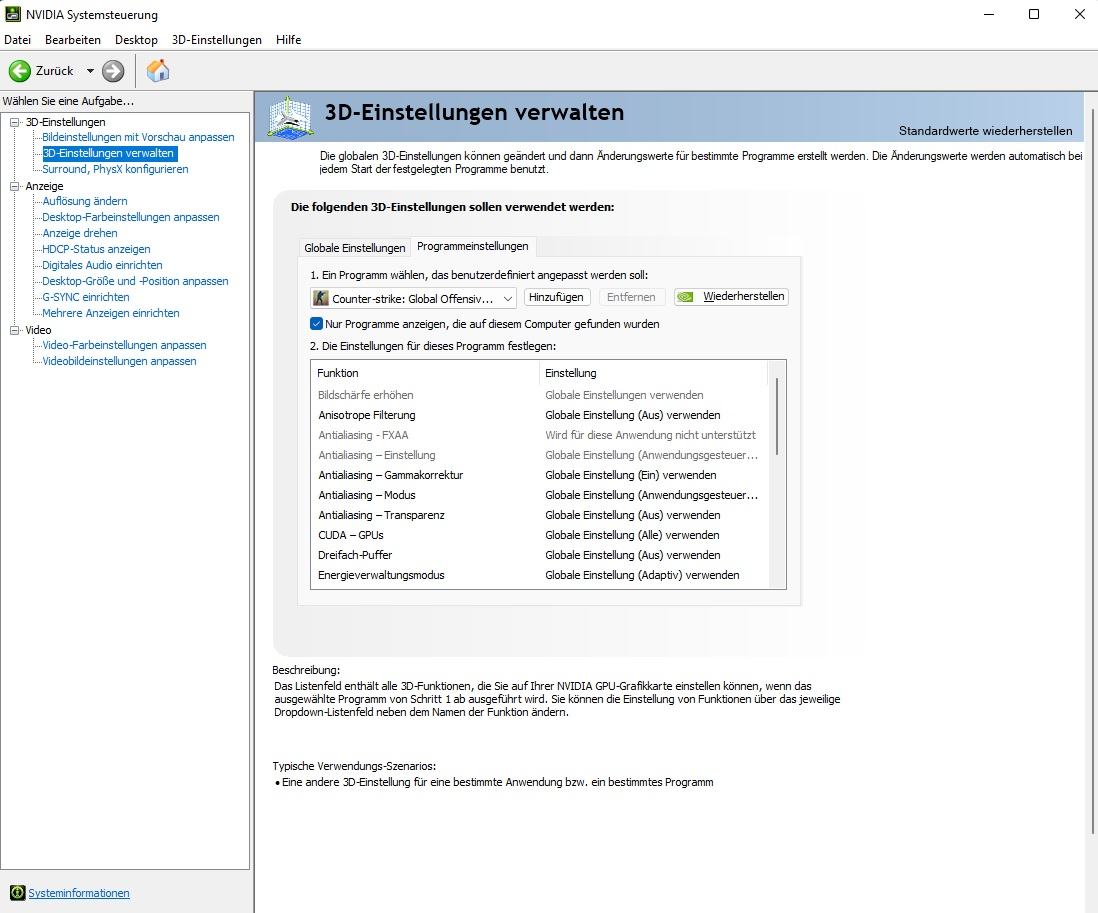Open the Systeminformationen link

click(x=78, y=893)
